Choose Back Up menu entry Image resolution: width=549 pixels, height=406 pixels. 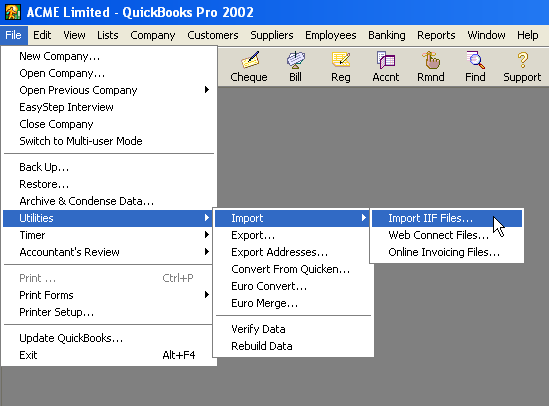click(x=109, y=167)
